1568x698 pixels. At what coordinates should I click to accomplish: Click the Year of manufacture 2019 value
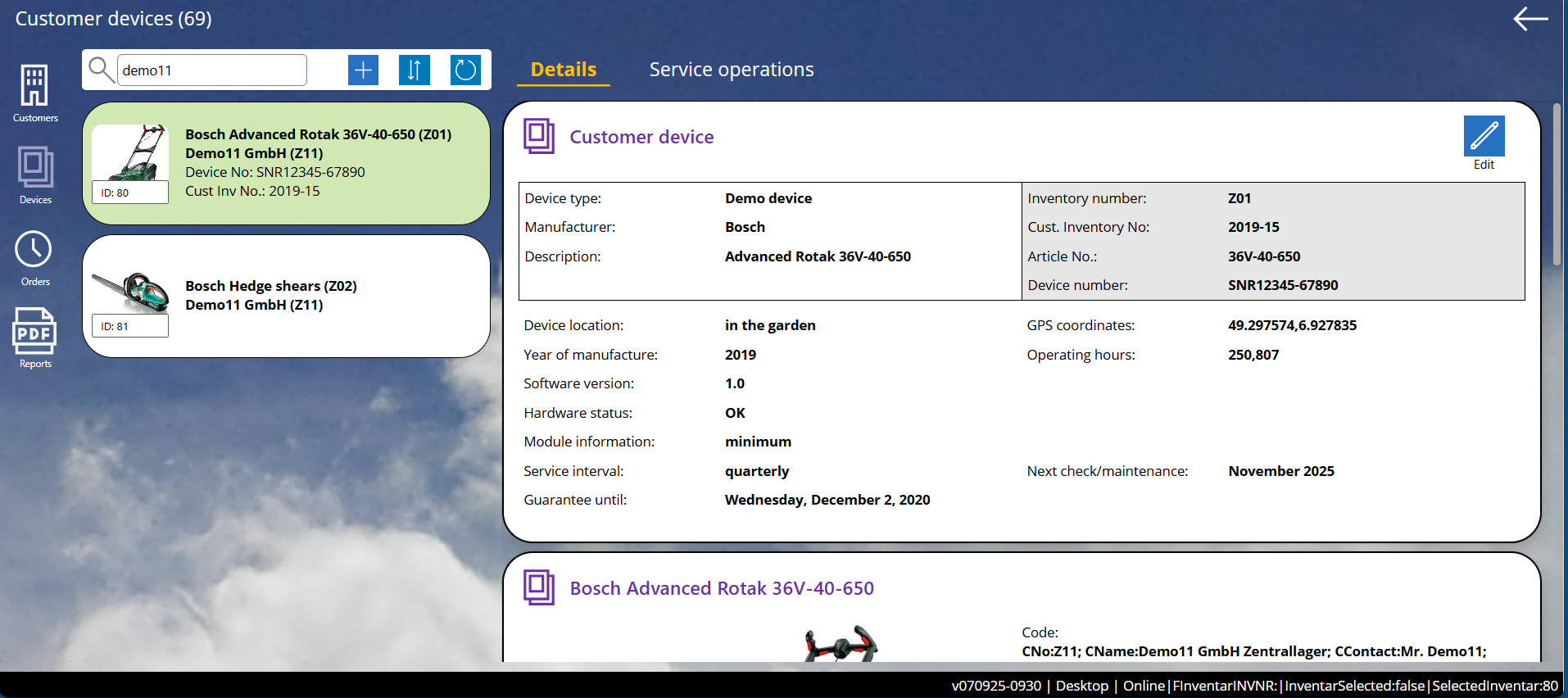coord(741,355)
